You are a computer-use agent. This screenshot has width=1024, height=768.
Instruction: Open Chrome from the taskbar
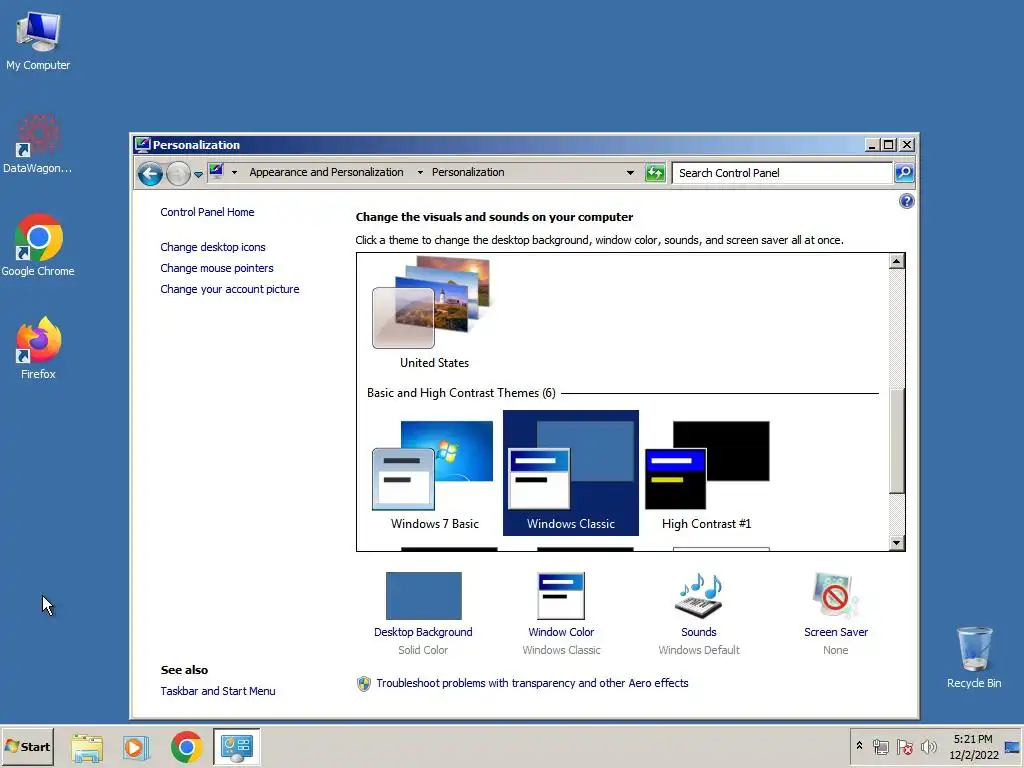click(x=186, y=747)
